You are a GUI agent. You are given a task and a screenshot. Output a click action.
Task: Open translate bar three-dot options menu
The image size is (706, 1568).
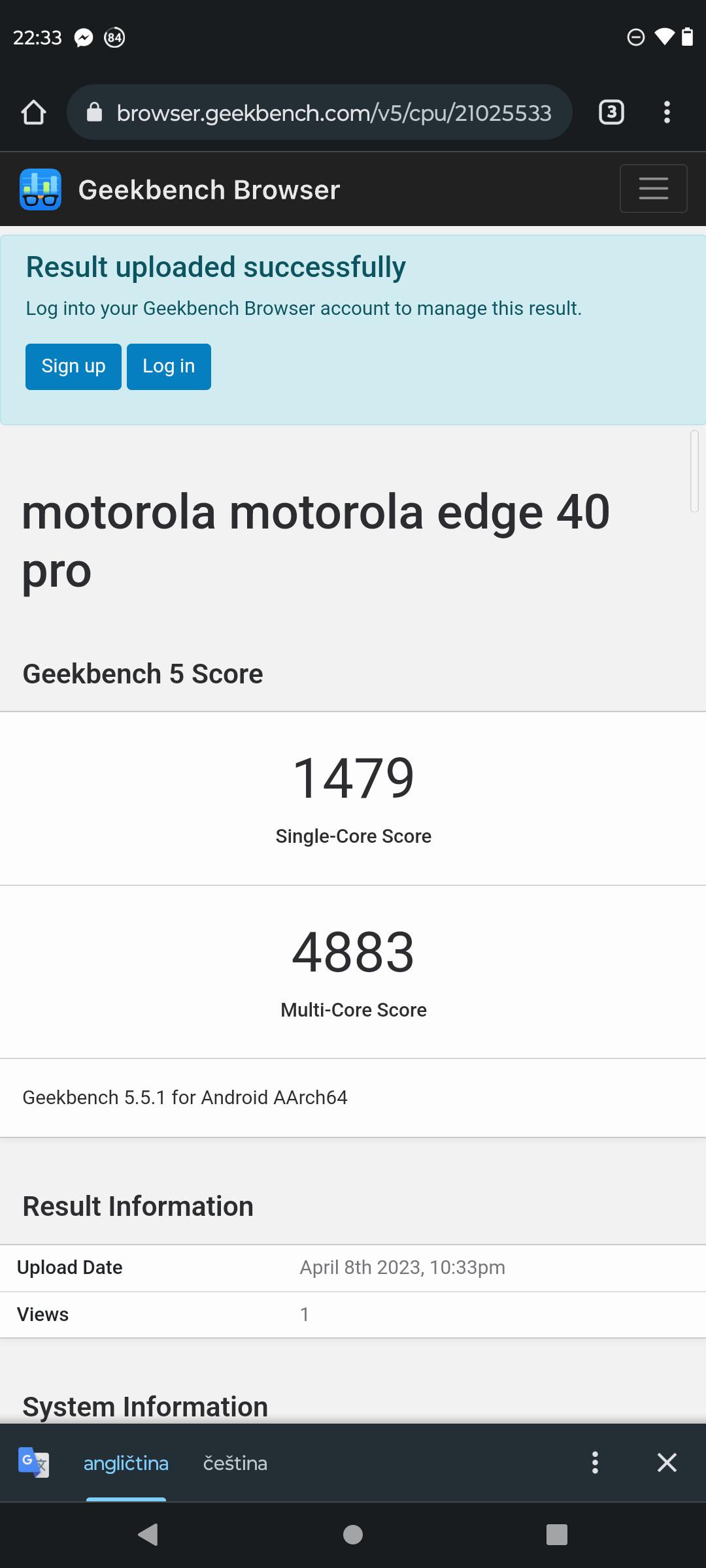point(595,1463)
